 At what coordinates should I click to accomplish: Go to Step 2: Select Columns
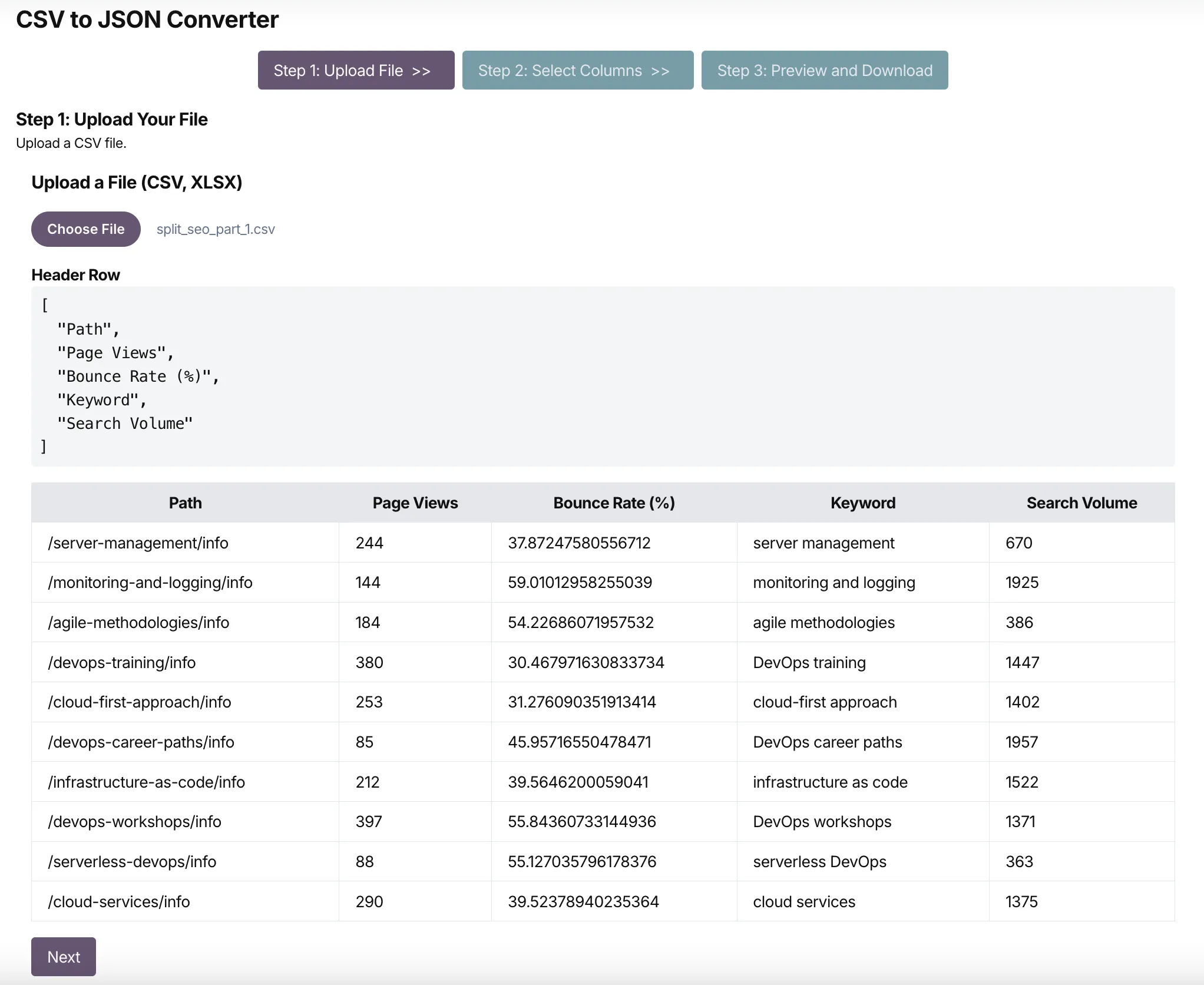[577, 70]
